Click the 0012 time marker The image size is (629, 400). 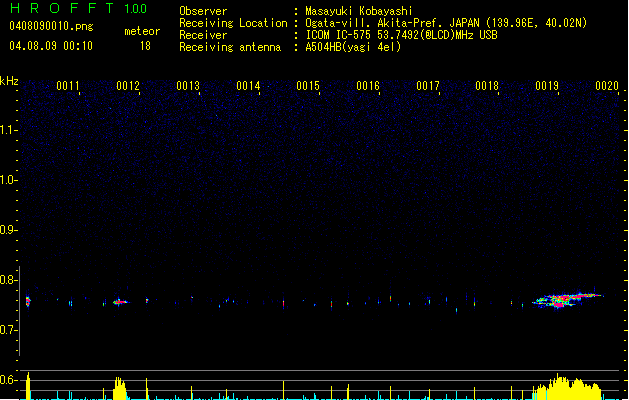(128, 86)
